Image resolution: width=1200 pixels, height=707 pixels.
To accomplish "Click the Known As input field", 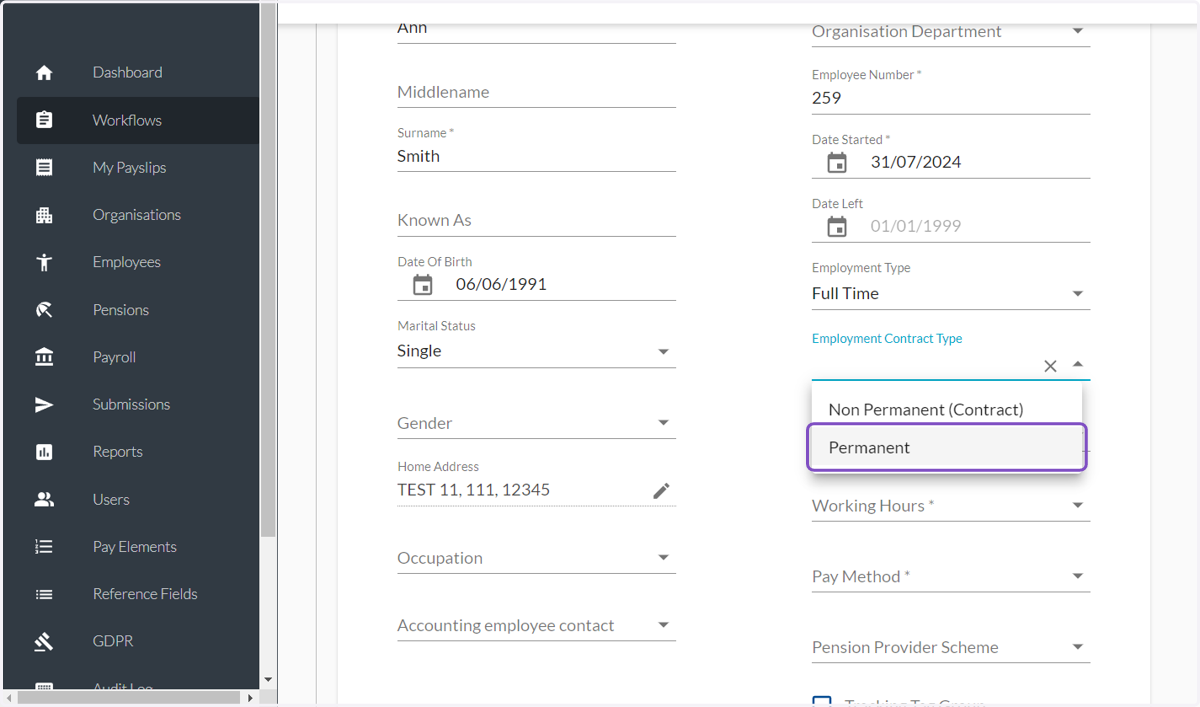I will pos(536,220).
